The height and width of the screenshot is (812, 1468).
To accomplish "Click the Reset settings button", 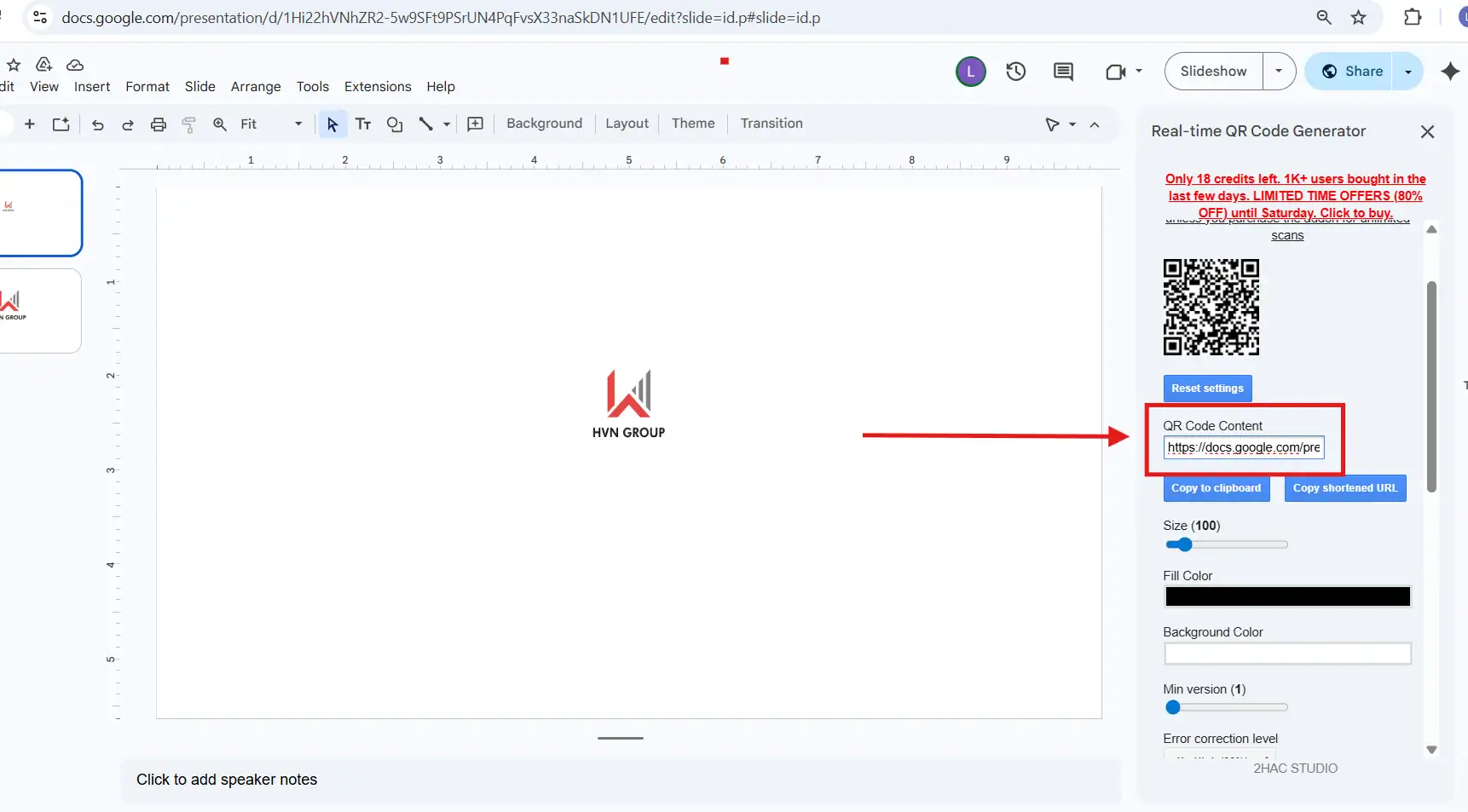I will click(x=1207, y=389).
